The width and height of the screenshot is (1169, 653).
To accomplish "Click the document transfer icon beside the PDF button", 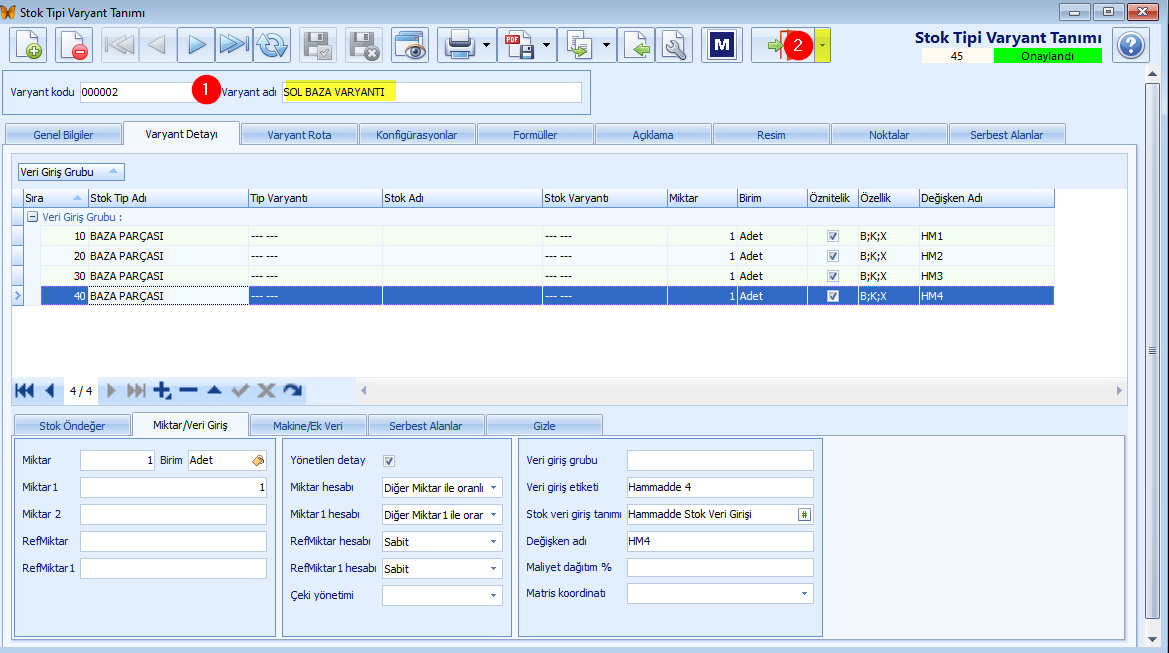I will 579,45.
